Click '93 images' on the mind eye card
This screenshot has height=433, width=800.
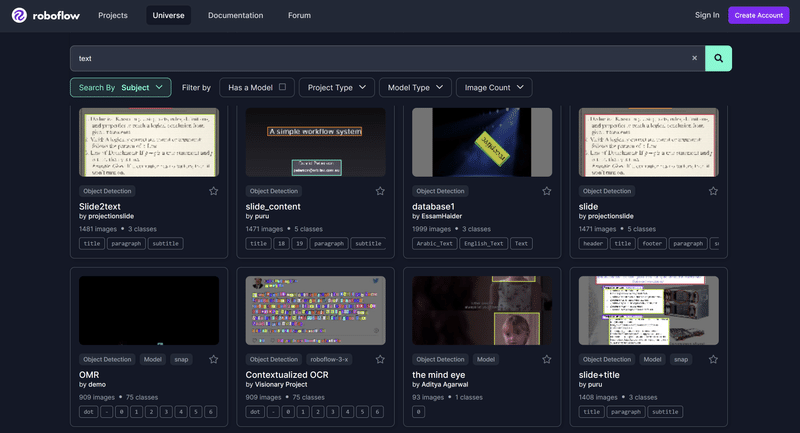428,397
